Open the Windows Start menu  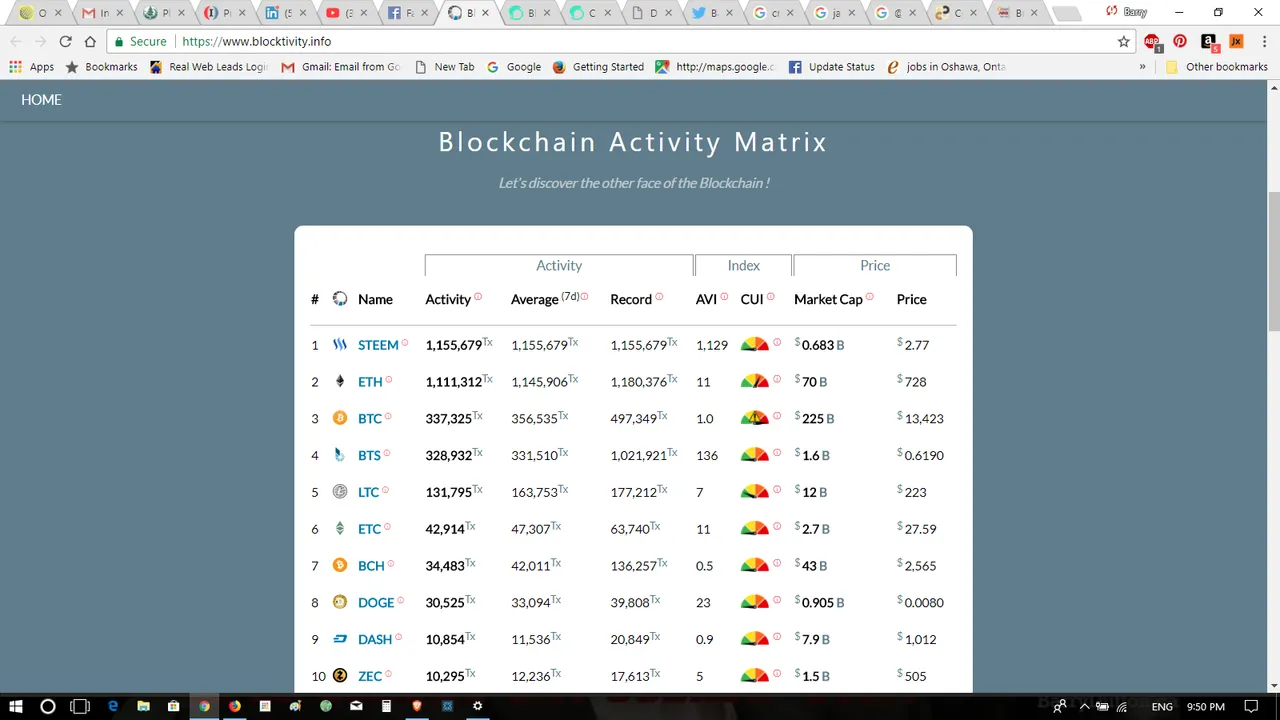click(15, 706)
